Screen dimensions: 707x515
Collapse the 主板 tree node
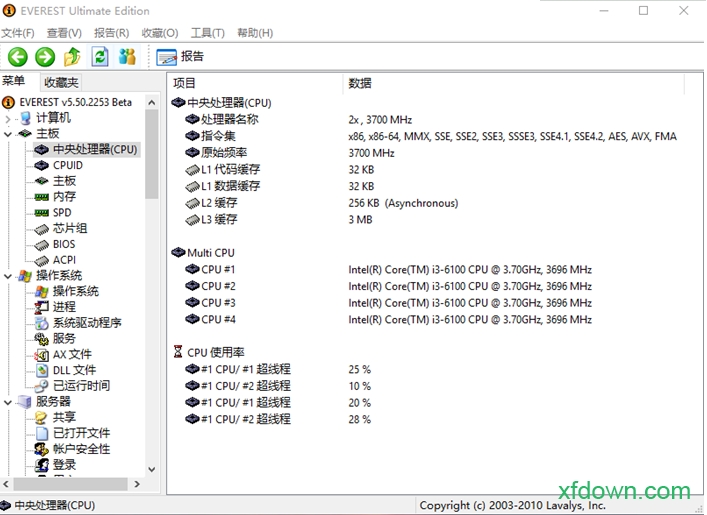pos(9,134)
